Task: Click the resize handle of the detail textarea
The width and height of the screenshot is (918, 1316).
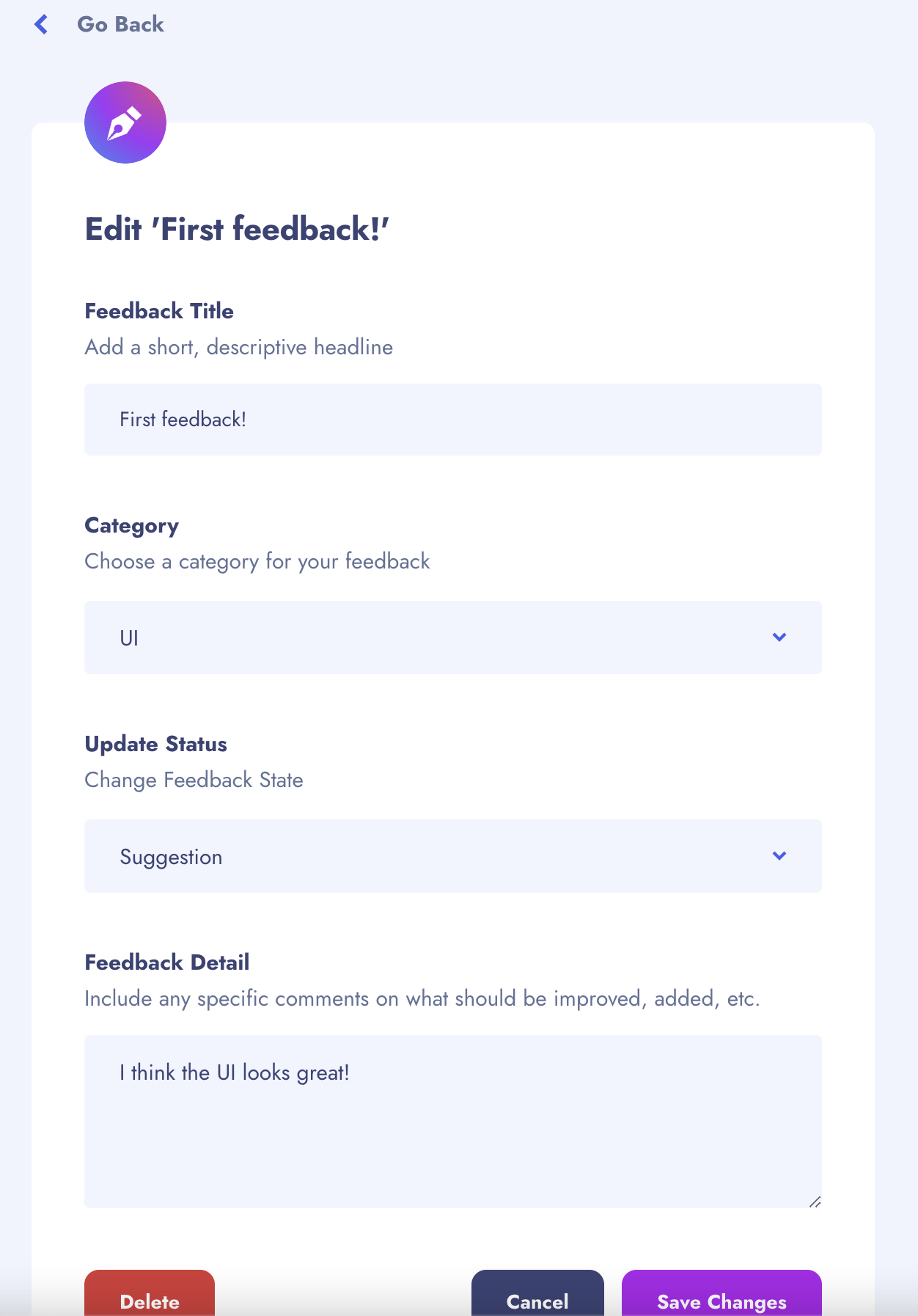Action: click(x=816, y=1201)
